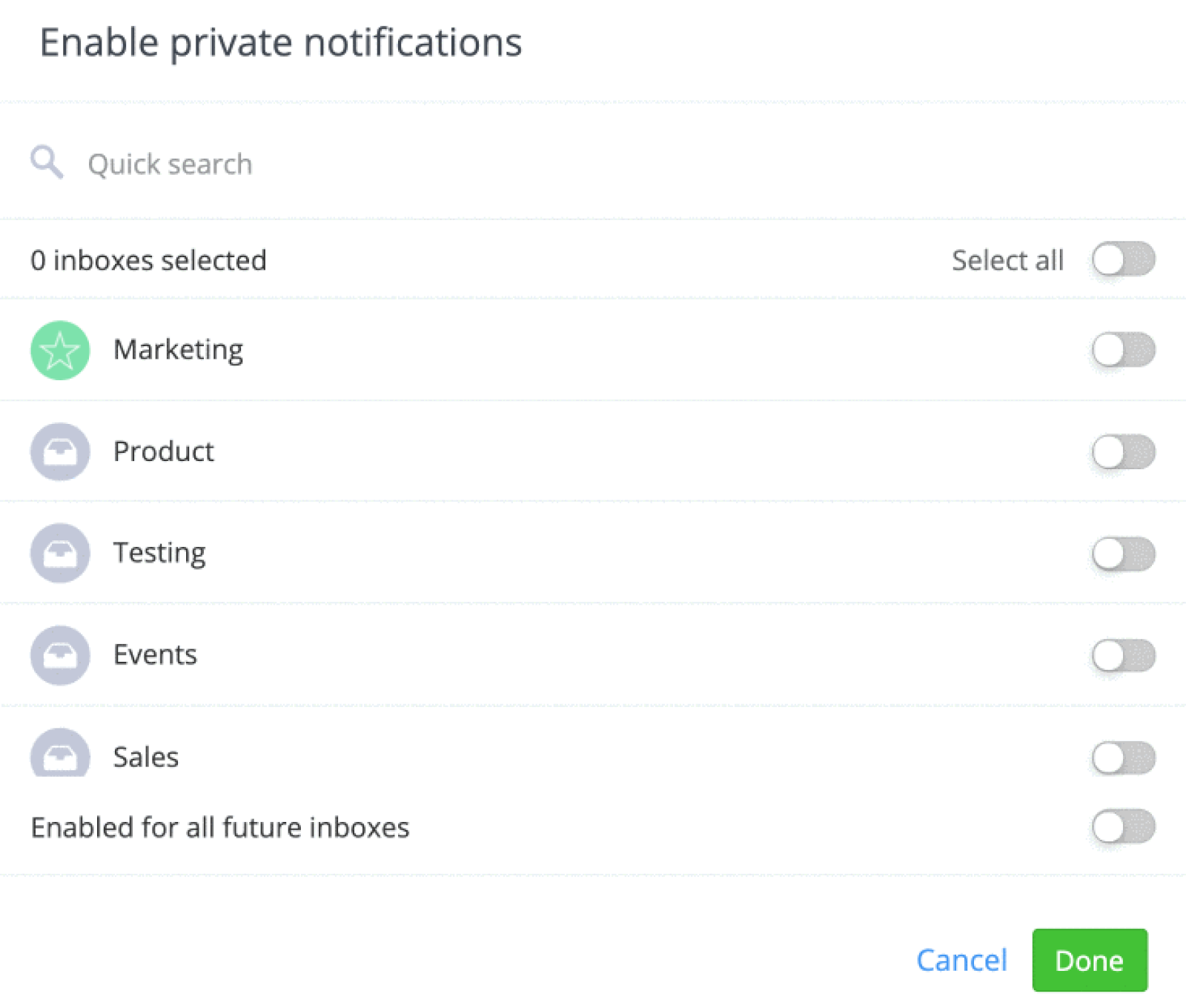
Task: Toggle the Sales inbox switch
Action: 1123,757
